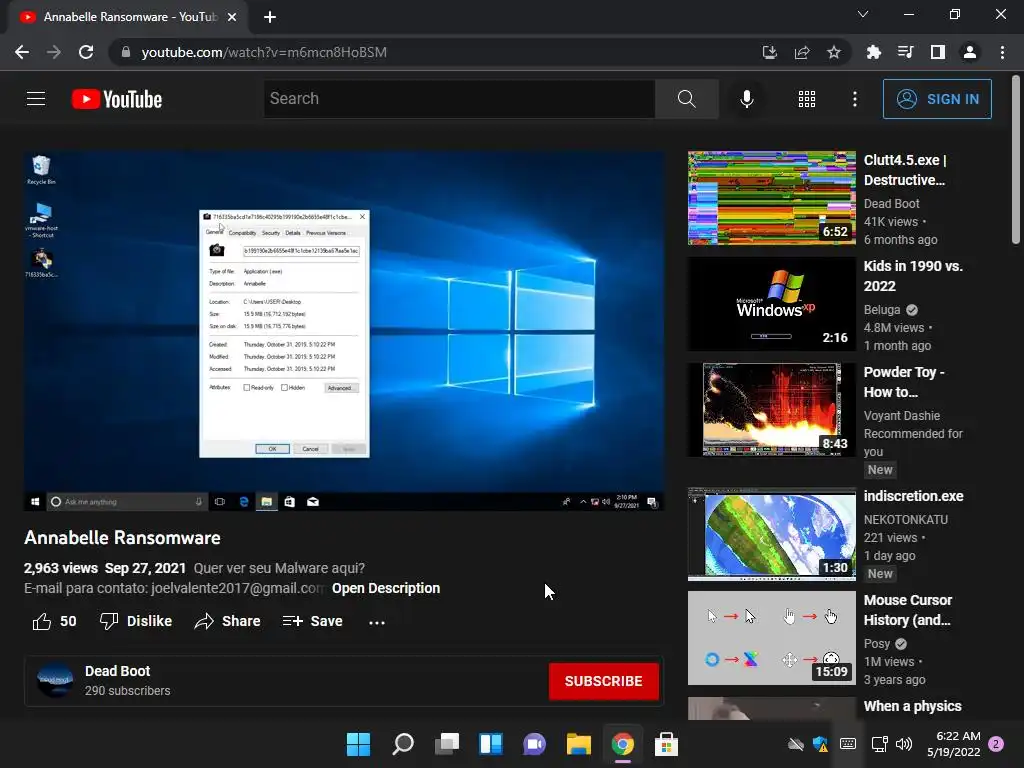Click on the video player

pyautogui.click(x=344, y=330)
